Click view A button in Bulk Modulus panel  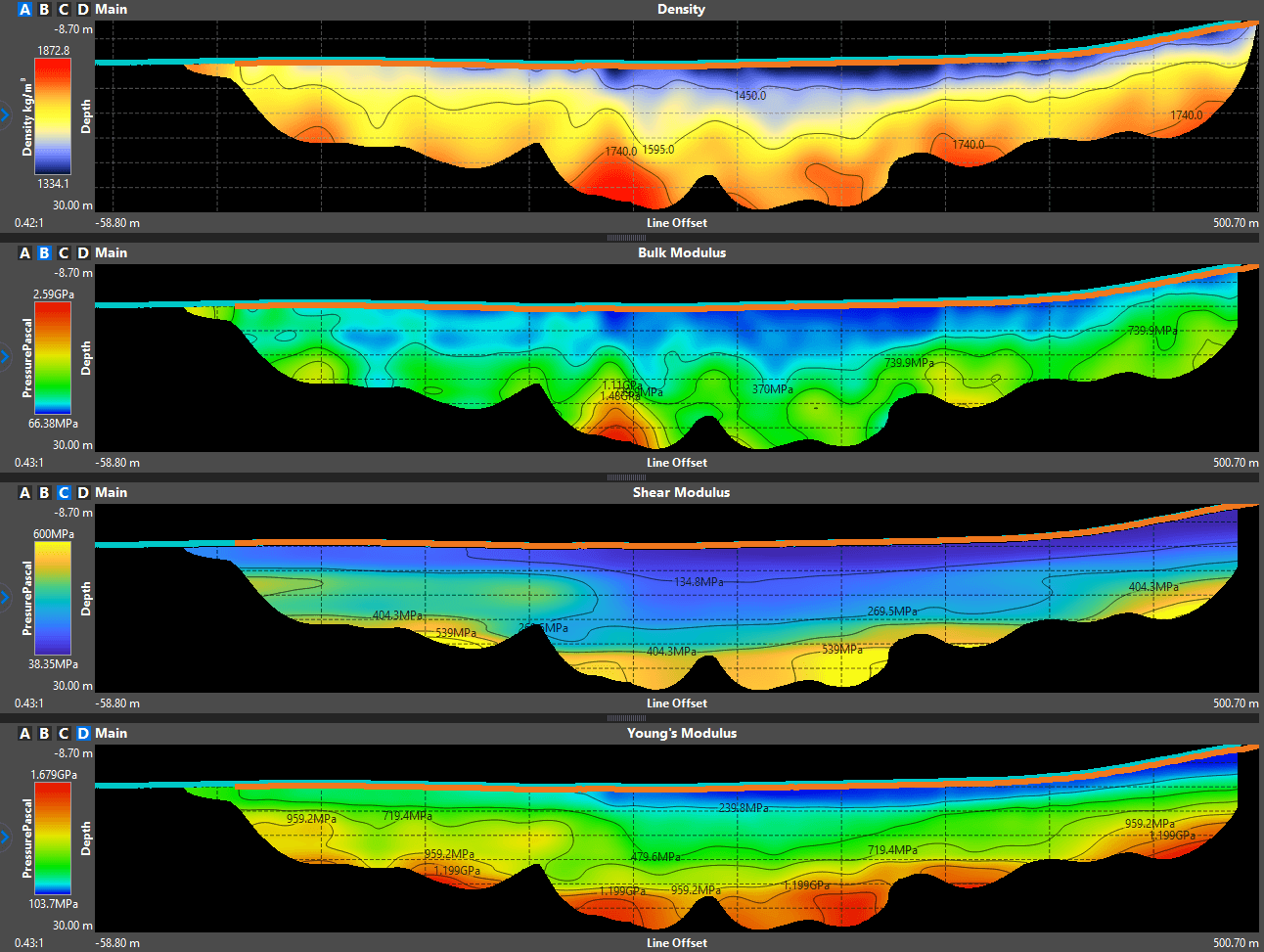coord(25,252)
